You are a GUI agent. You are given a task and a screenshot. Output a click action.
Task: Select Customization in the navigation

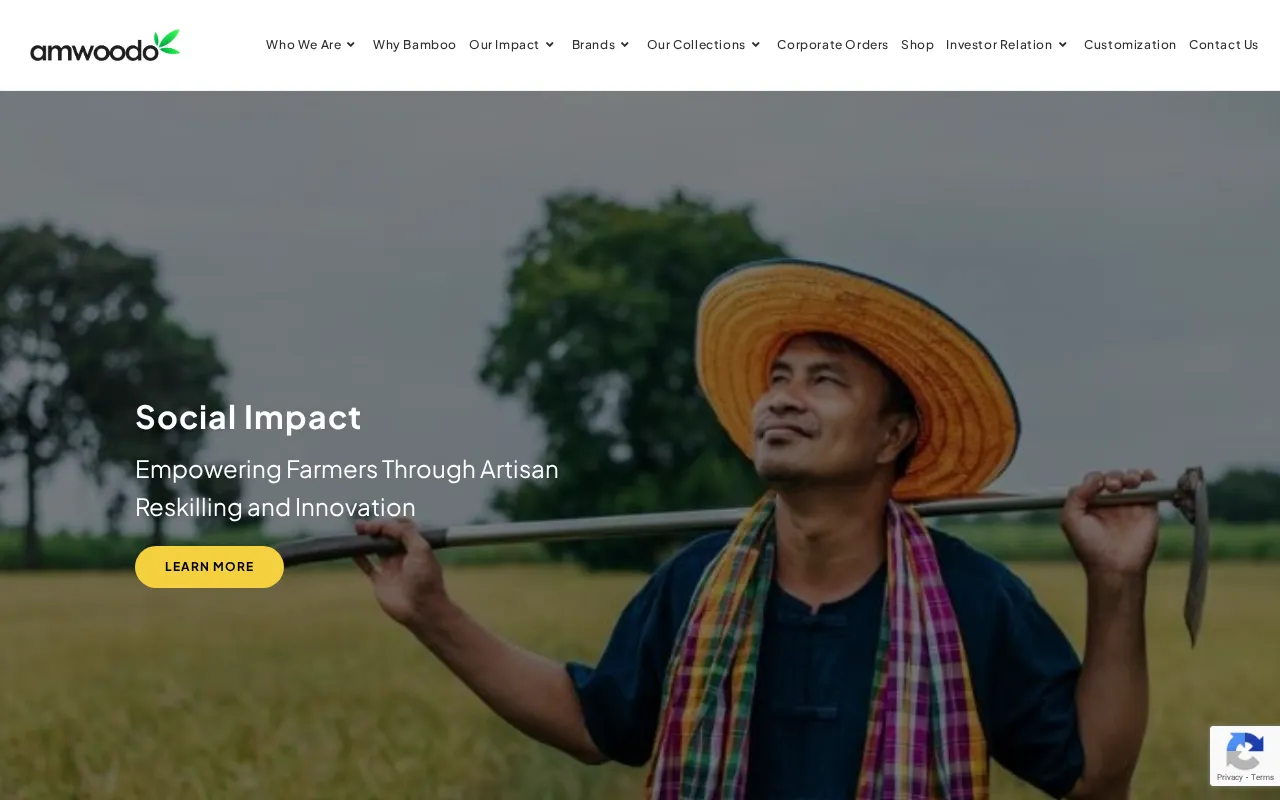(x=1130, y=45)
